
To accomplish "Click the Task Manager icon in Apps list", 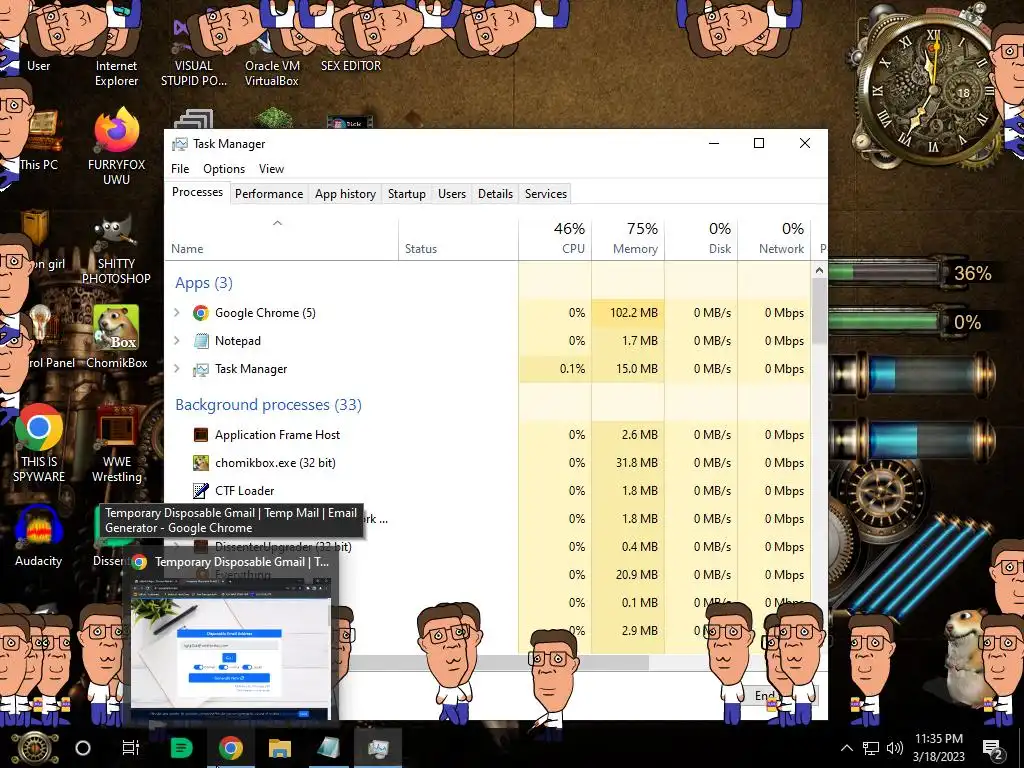I will coord(200,369).
